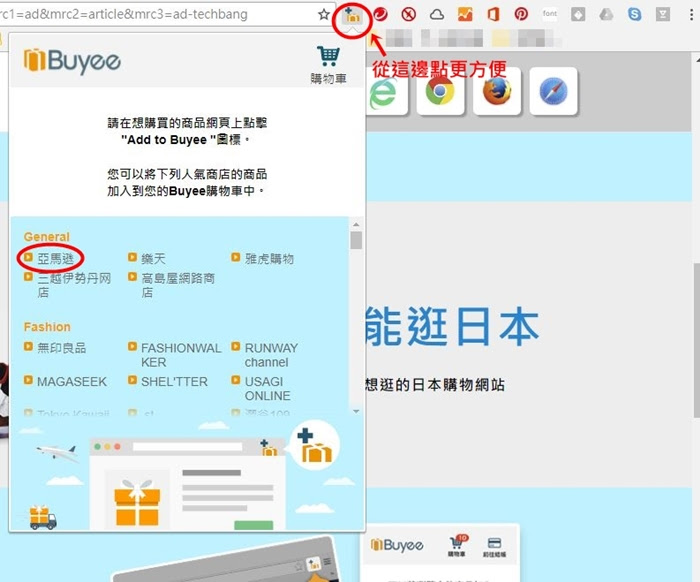Viewport: 700px width, 582px height.
Task: Click the grey Y-shaped extension icon
Action: pyautogui.click(x=662, y=14)
